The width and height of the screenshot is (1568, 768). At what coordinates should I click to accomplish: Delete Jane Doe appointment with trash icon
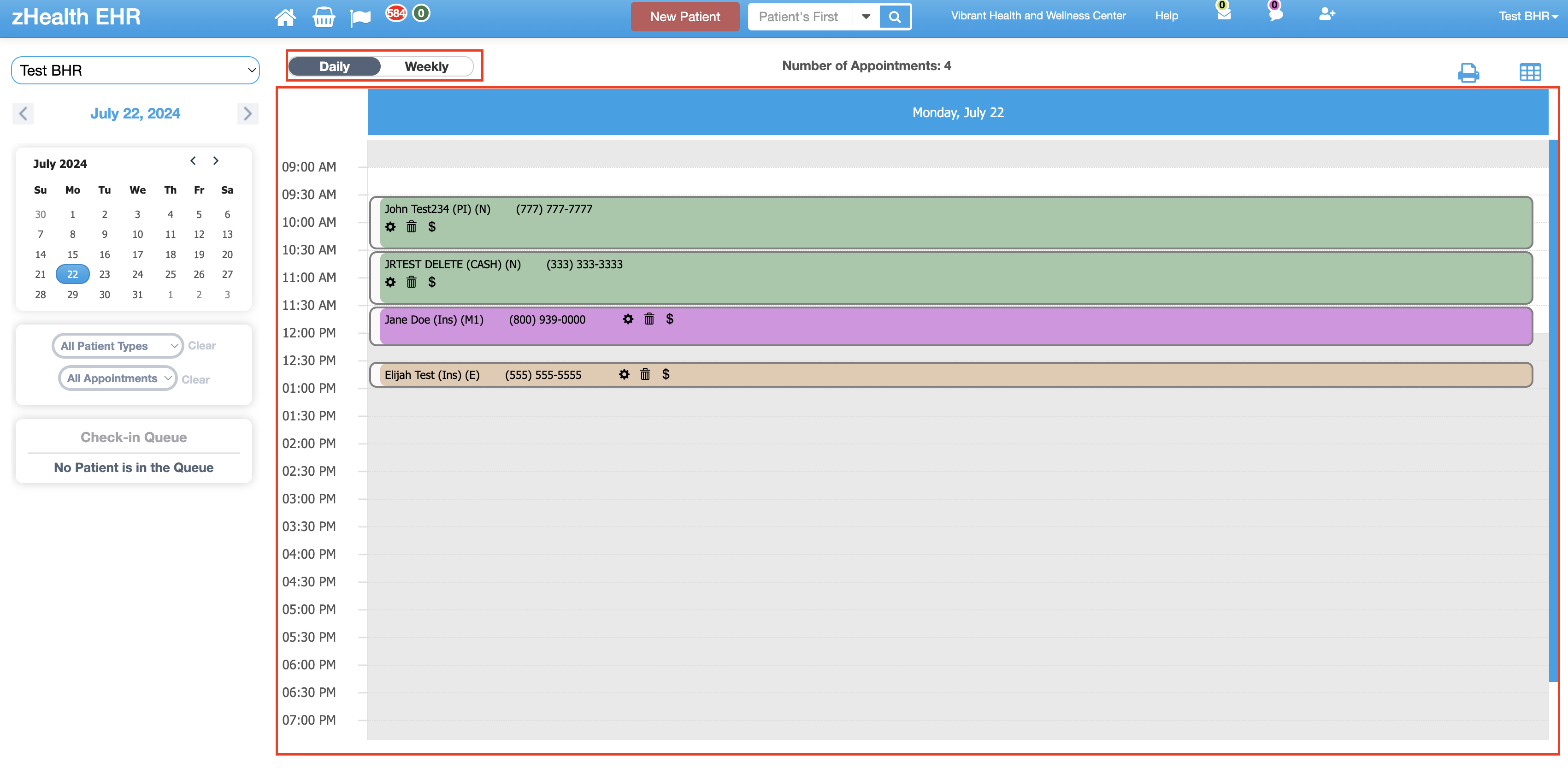tap(649, 319)
